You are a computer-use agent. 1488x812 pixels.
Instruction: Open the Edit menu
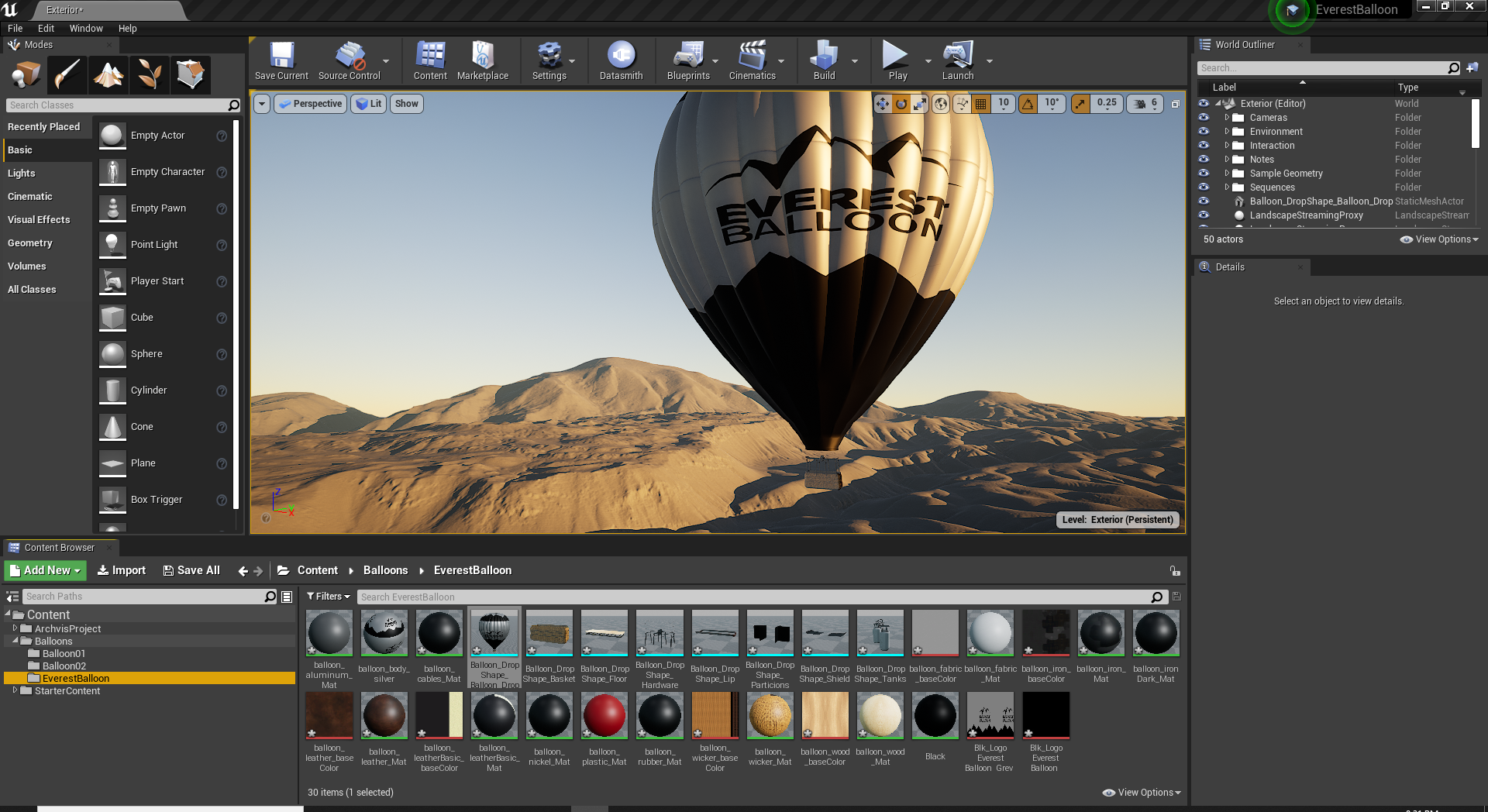click(46, 29)
